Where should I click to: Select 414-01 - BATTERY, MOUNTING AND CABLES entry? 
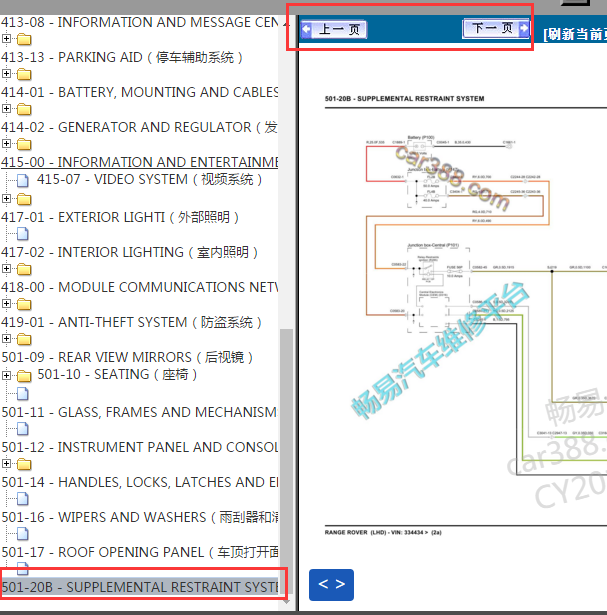pyautogui.click(x=140, y=92)
